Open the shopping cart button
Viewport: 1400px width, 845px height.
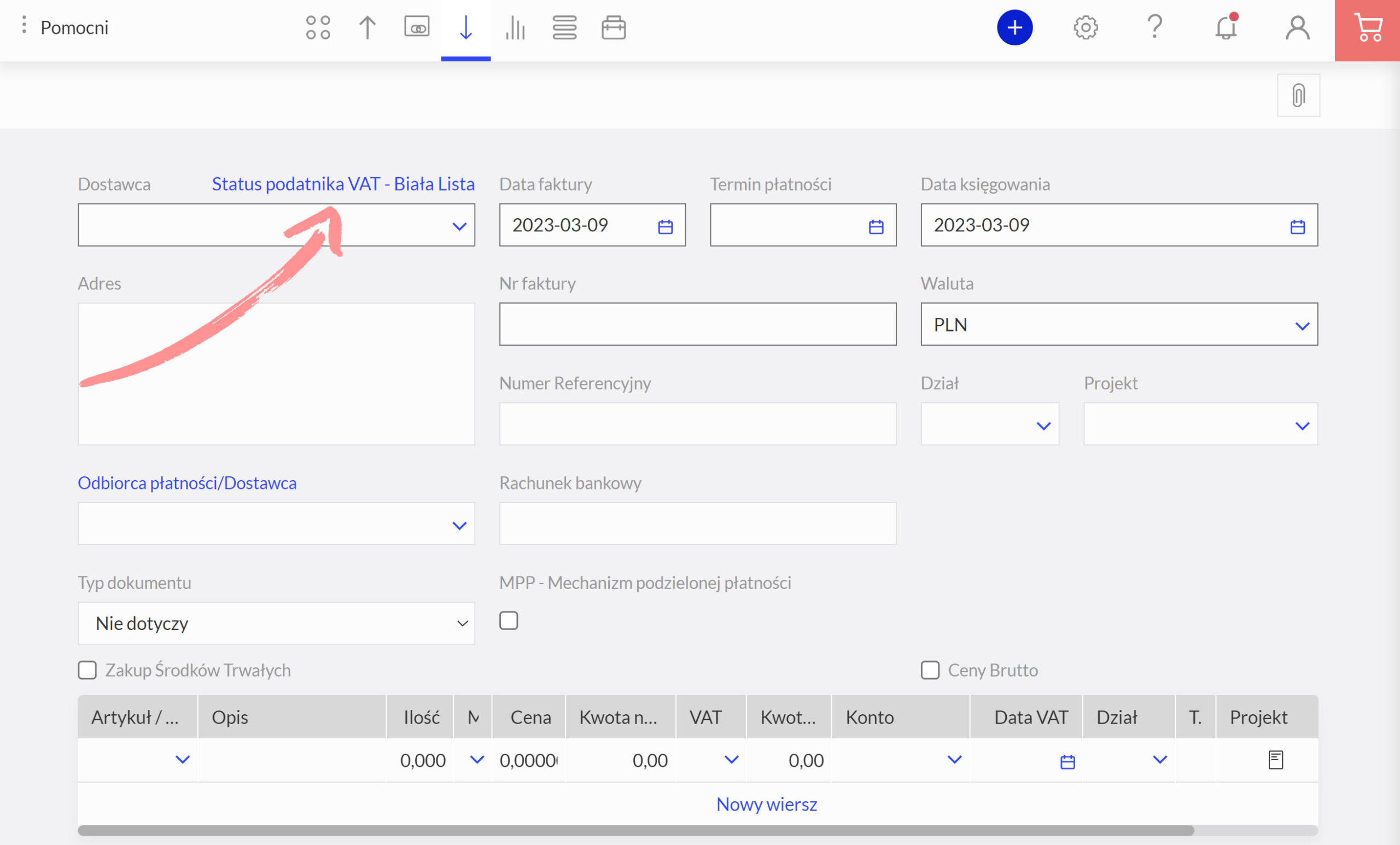tap(1368, 30)
